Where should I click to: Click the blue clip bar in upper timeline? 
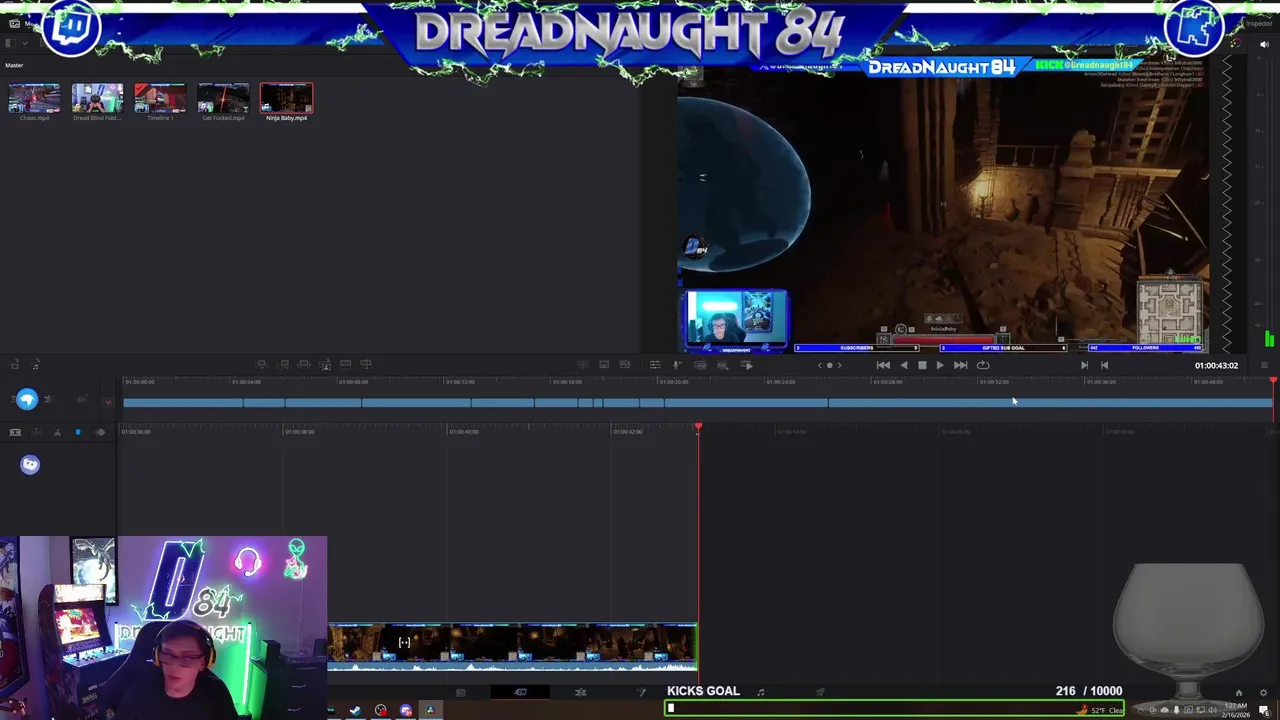click(698, 403)
